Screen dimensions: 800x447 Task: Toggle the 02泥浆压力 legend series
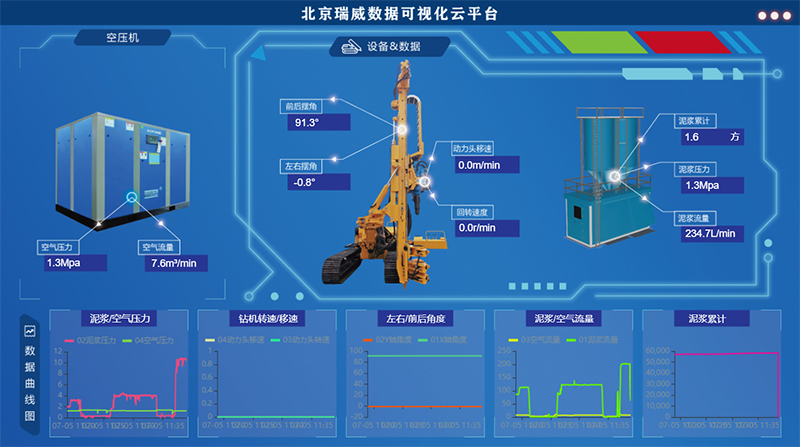(90, 340)
